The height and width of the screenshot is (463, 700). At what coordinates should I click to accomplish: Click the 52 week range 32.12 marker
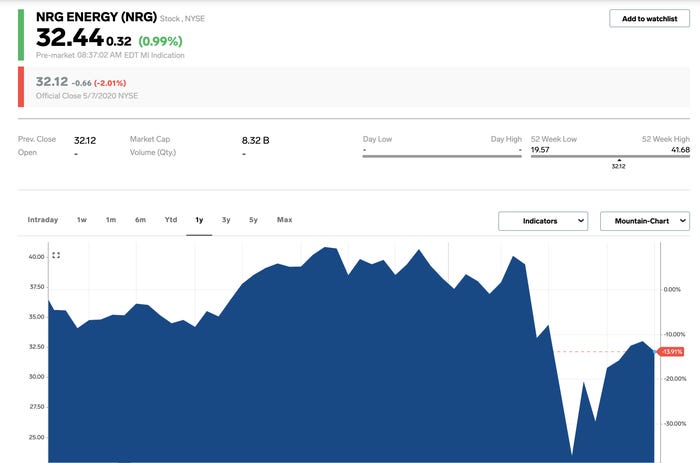pos(618,164)
